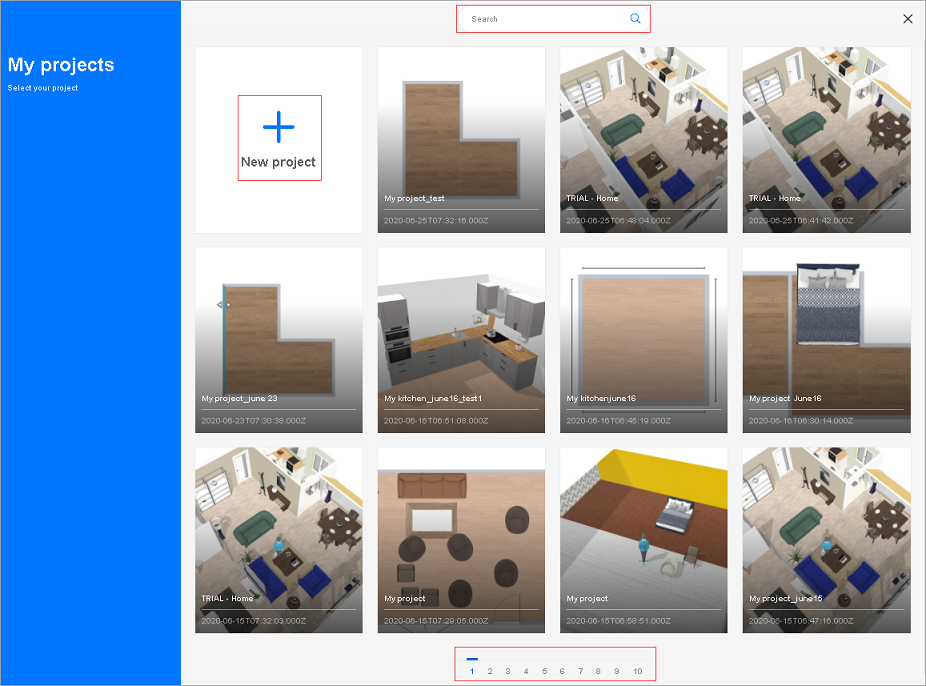Open My project with brown sofa and chairs
The image size is (926, 686).
point(461,540)
